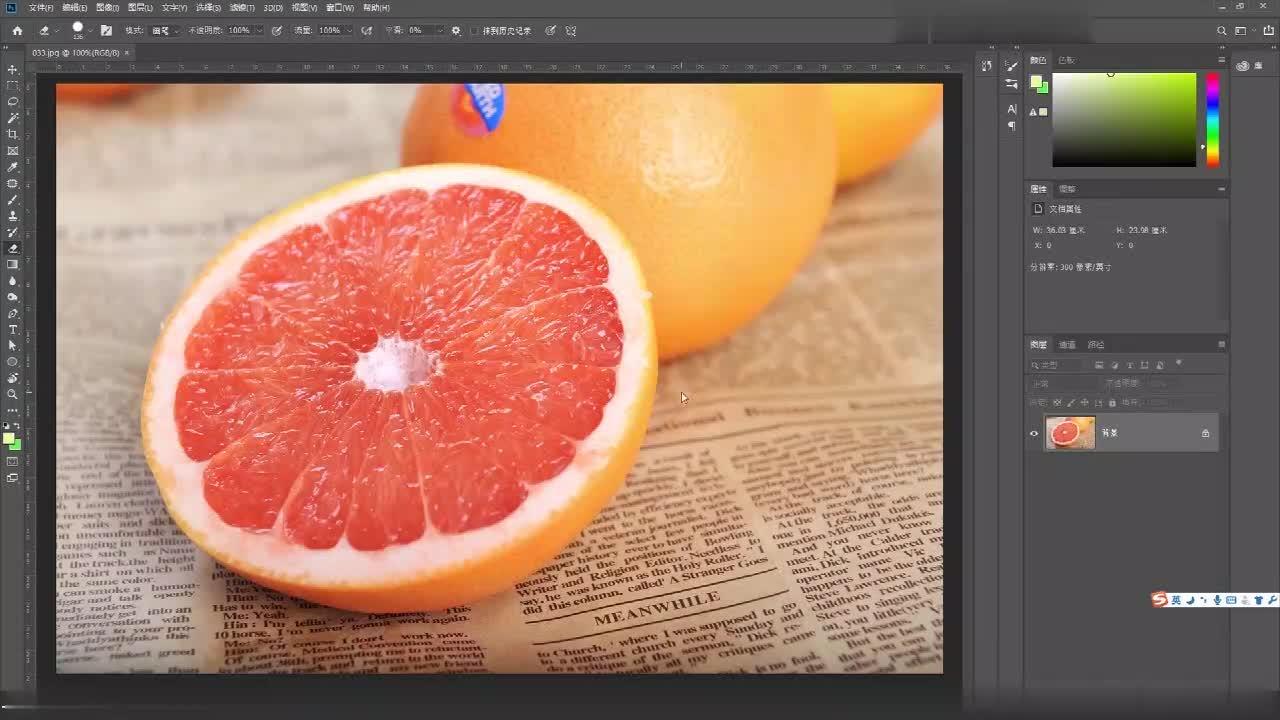Screen dimensions: 1280x720
Task: Select the Lasso tool
Action: 13,101
